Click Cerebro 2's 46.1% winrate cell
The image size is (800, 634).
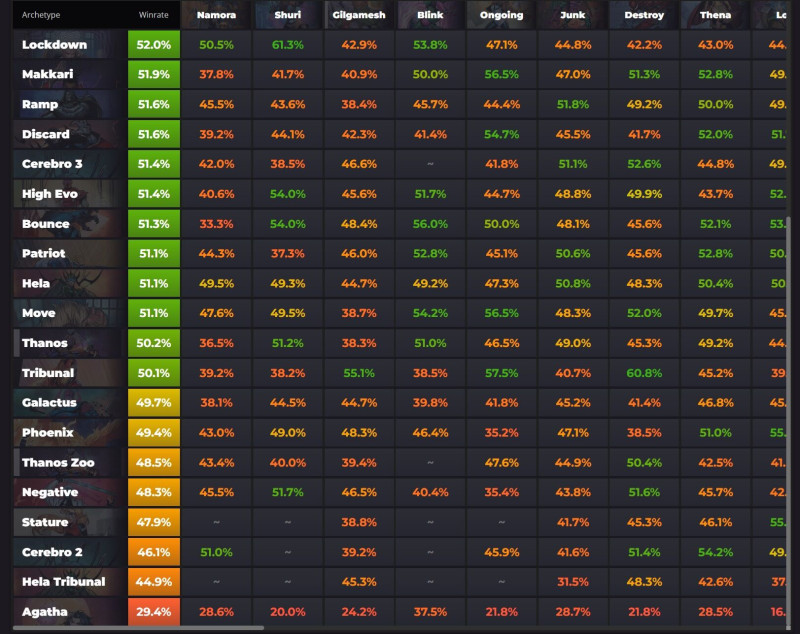click(154, 552)
